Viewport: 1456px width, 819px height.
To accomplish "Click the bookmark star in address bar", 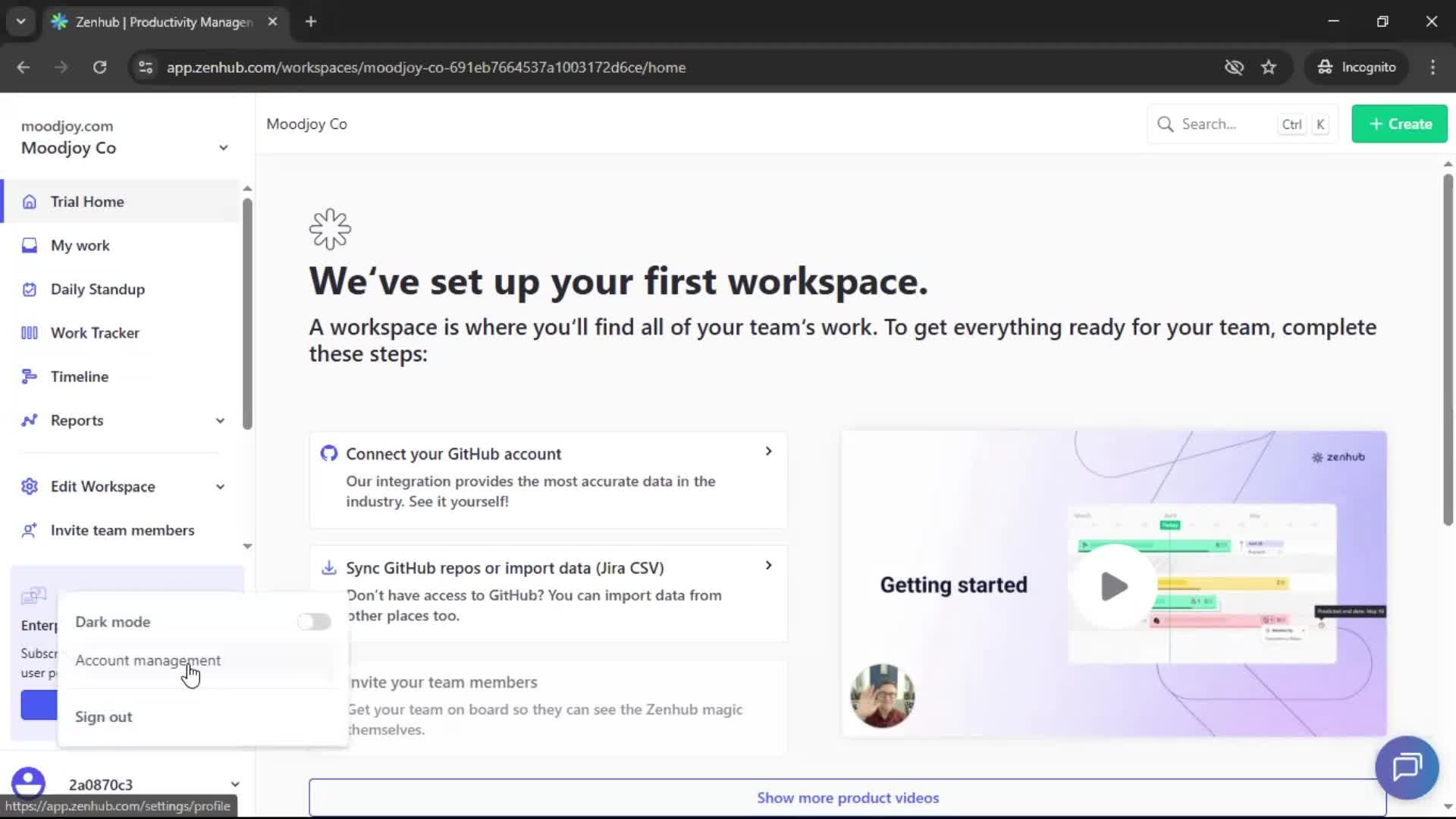I will coord(1269,67).
